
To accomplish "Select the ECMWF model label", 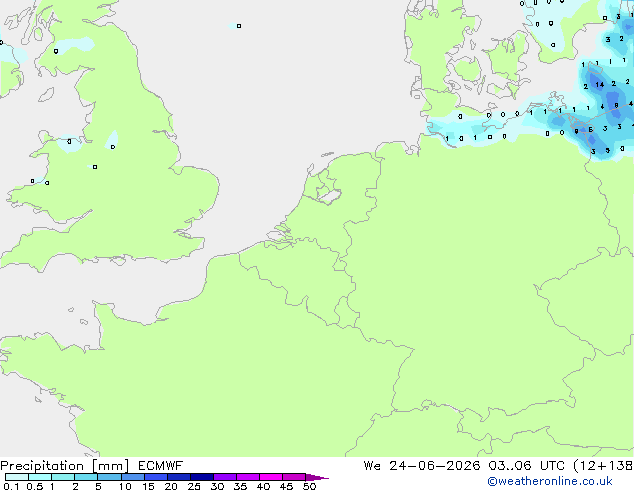I will click(x=161, y=466).
